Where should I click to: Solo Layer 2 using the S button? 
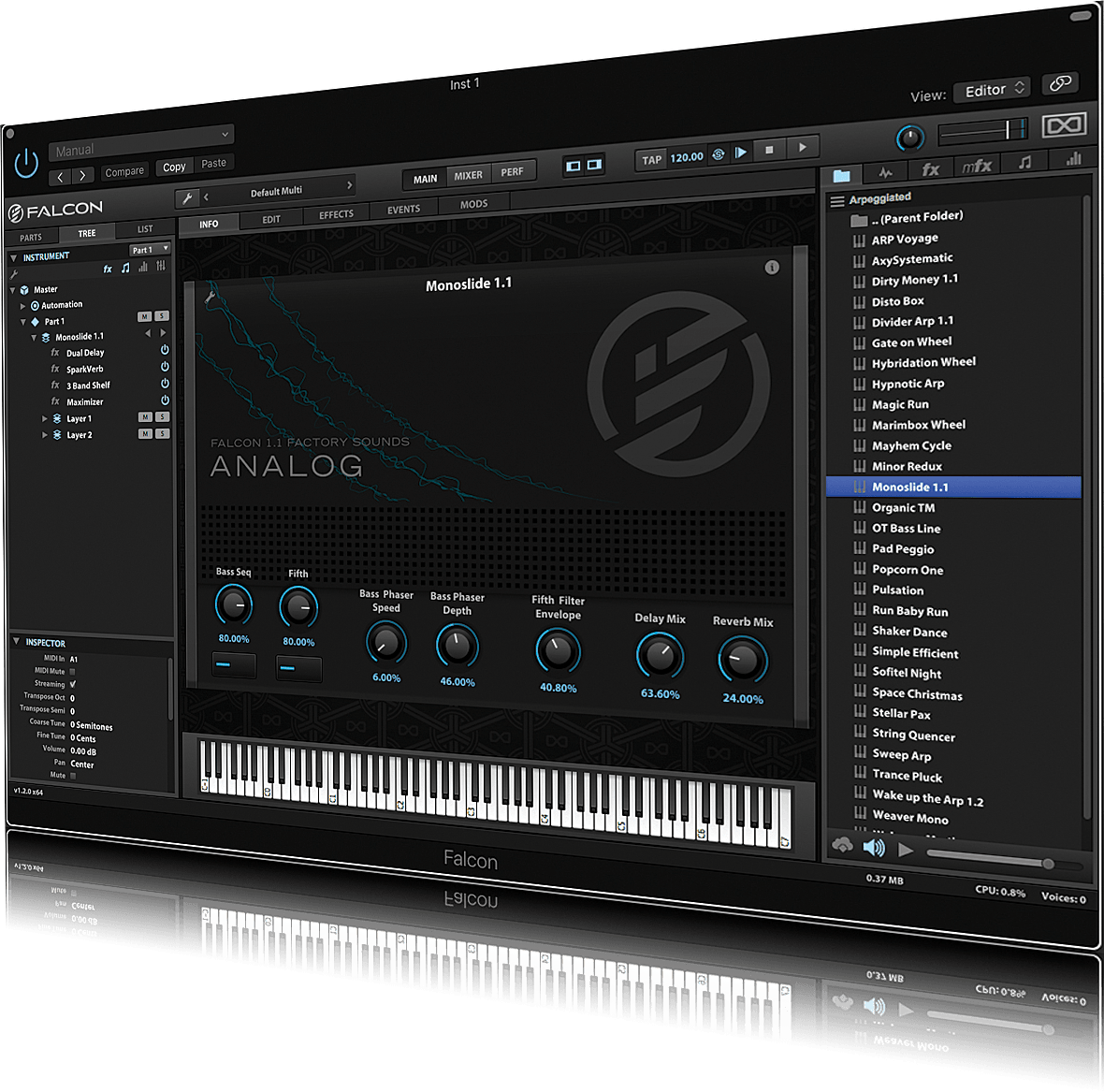point(162,433)
